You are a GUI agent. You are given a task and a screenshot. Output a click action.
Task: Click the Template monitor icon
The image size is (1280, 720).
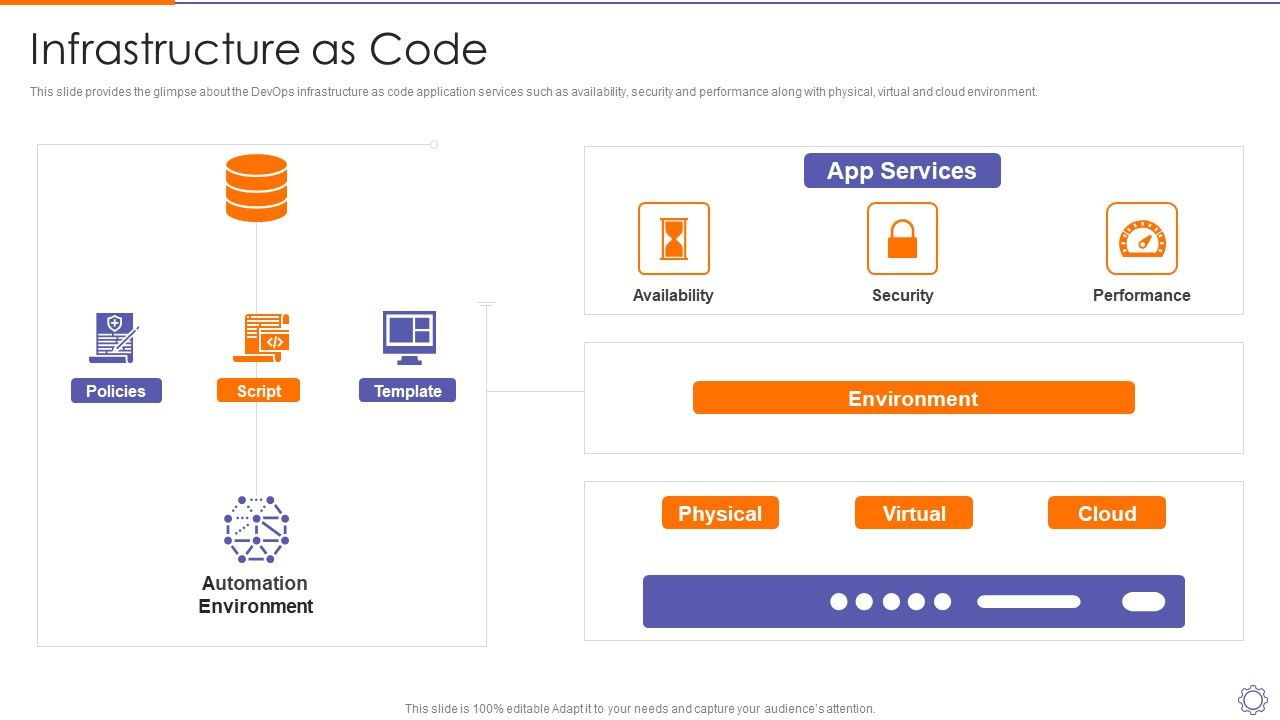pyautogui.click(x=409, y=338)
